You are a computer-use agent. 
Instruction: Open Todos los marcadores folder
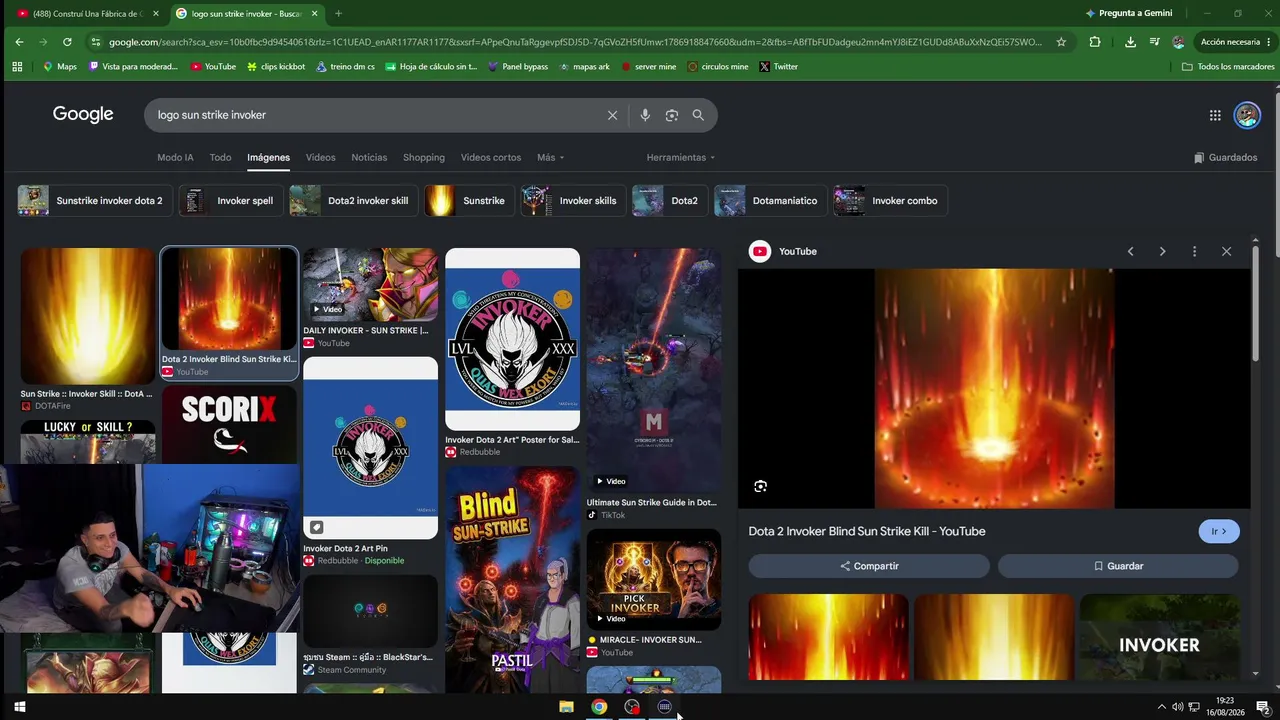pyautogui.click(x=1228, y=66)
